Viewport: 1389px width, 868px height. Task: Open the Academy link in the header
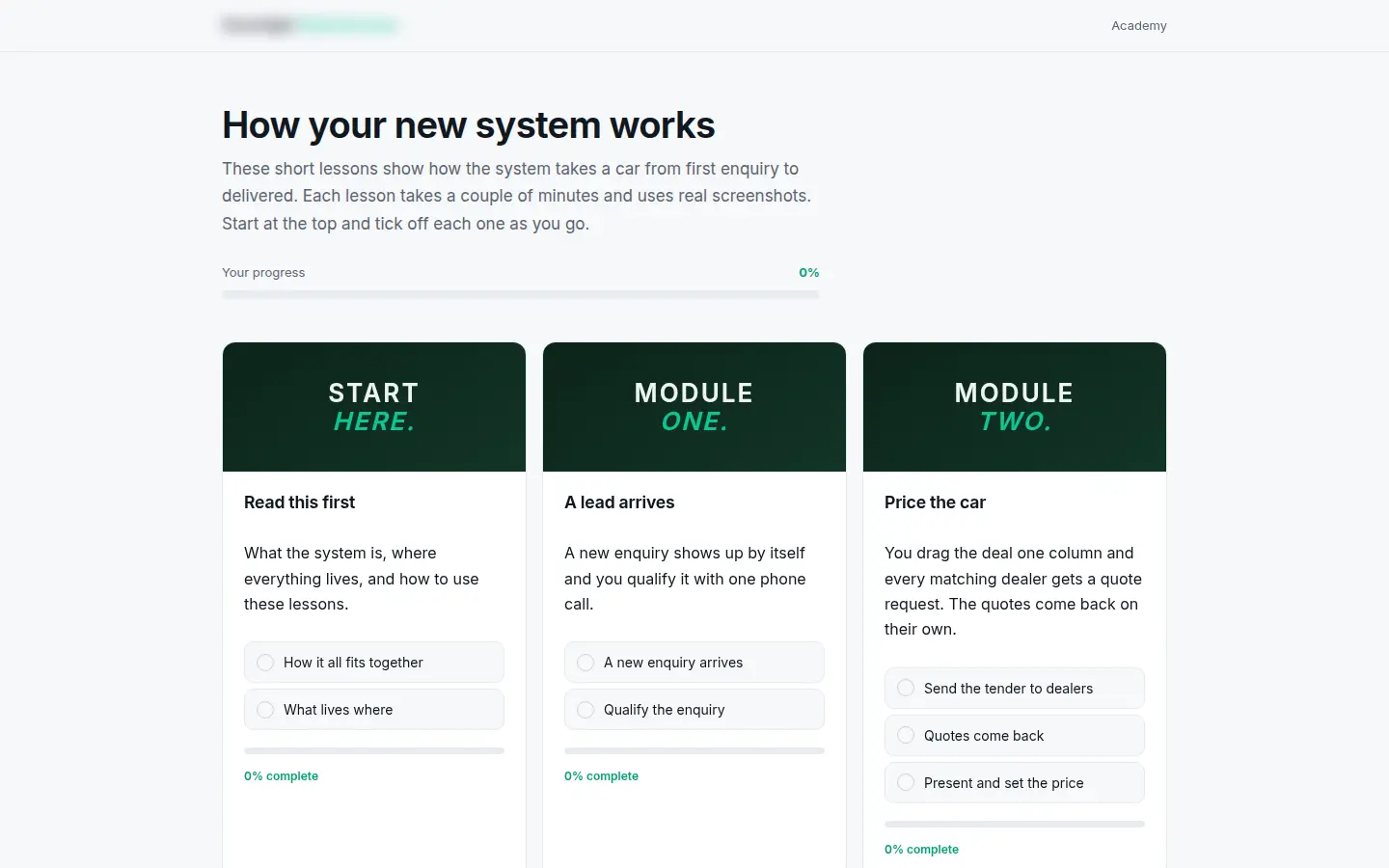click(x=1138, y=26)
